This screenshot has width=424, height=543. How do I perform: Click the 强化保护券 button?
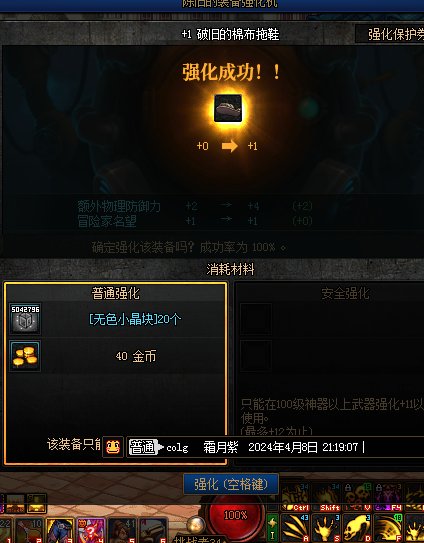390,34
